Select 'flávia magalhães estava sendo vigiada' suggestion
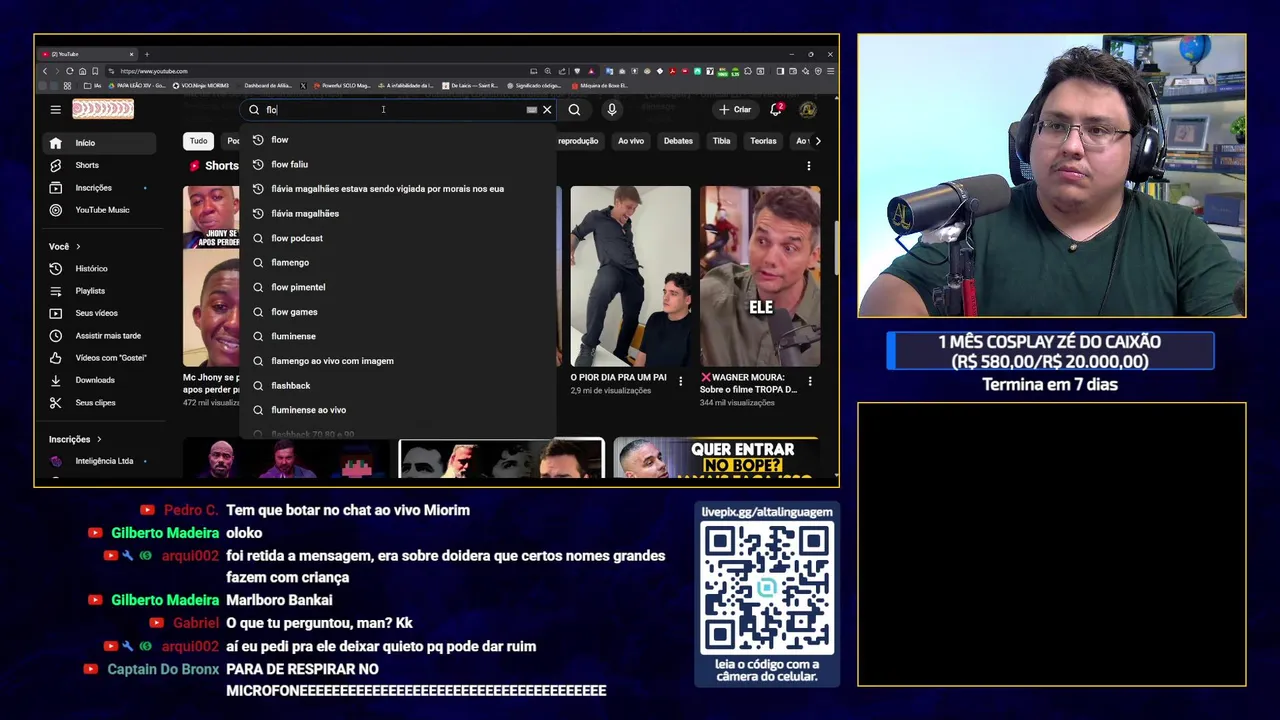1280x720 pixels. click(398, 189)
